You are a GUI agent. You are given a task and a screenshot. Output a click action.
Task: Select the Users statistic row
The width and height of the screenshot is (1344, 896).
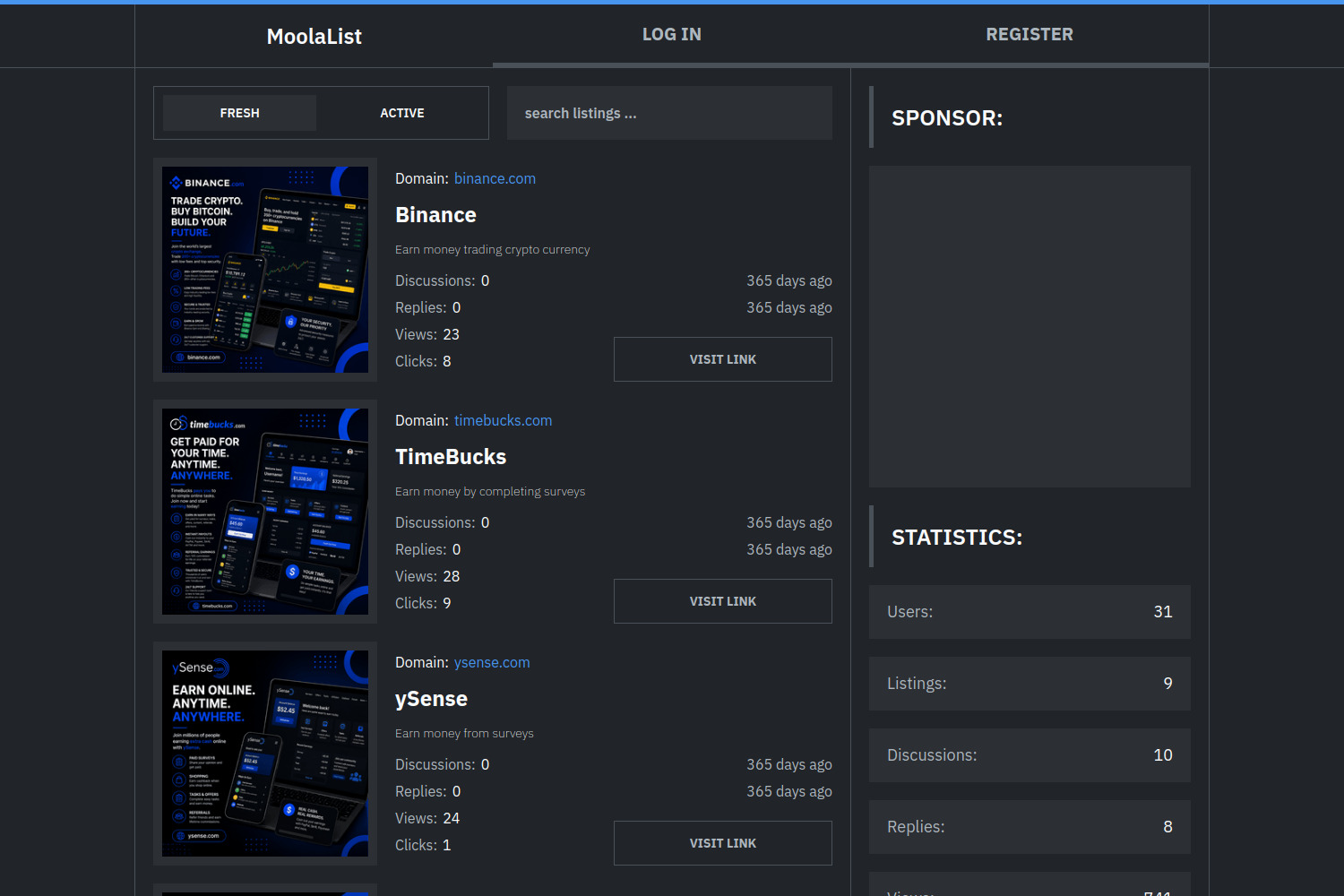coord(1030,612)
